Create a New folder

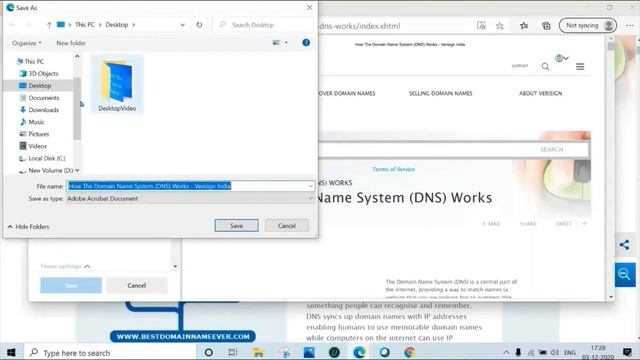coord(71,43)
